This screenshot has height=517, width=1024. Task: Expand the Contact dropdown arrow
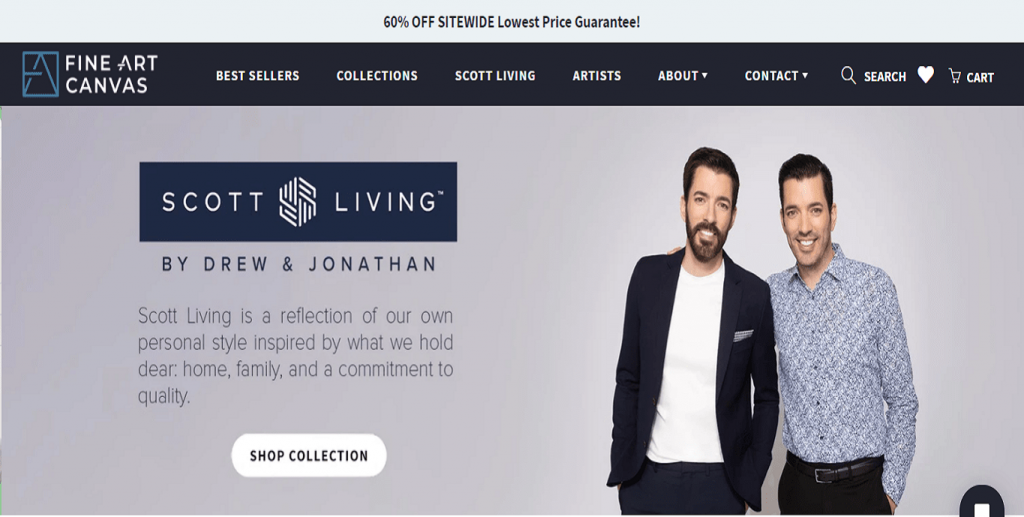[805, 76]
